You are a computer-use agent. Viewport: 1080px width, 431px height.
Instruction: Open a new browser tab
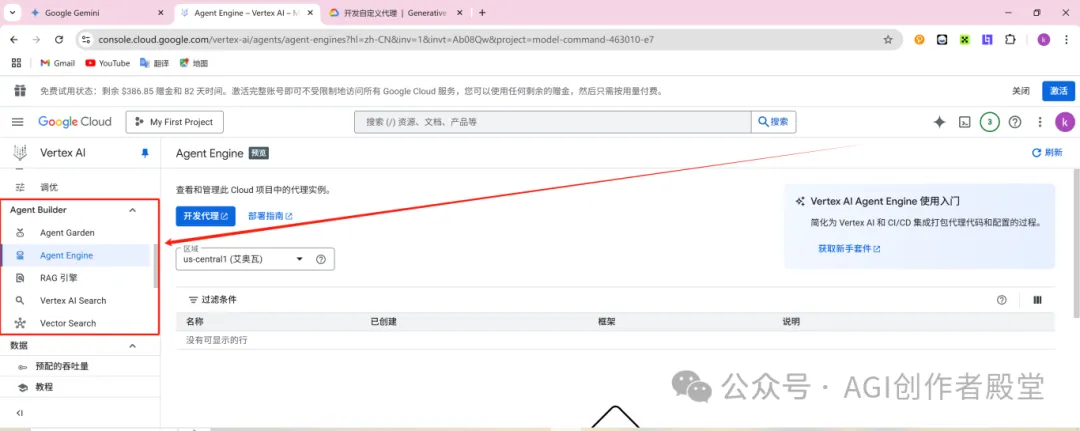pos(482,12)
